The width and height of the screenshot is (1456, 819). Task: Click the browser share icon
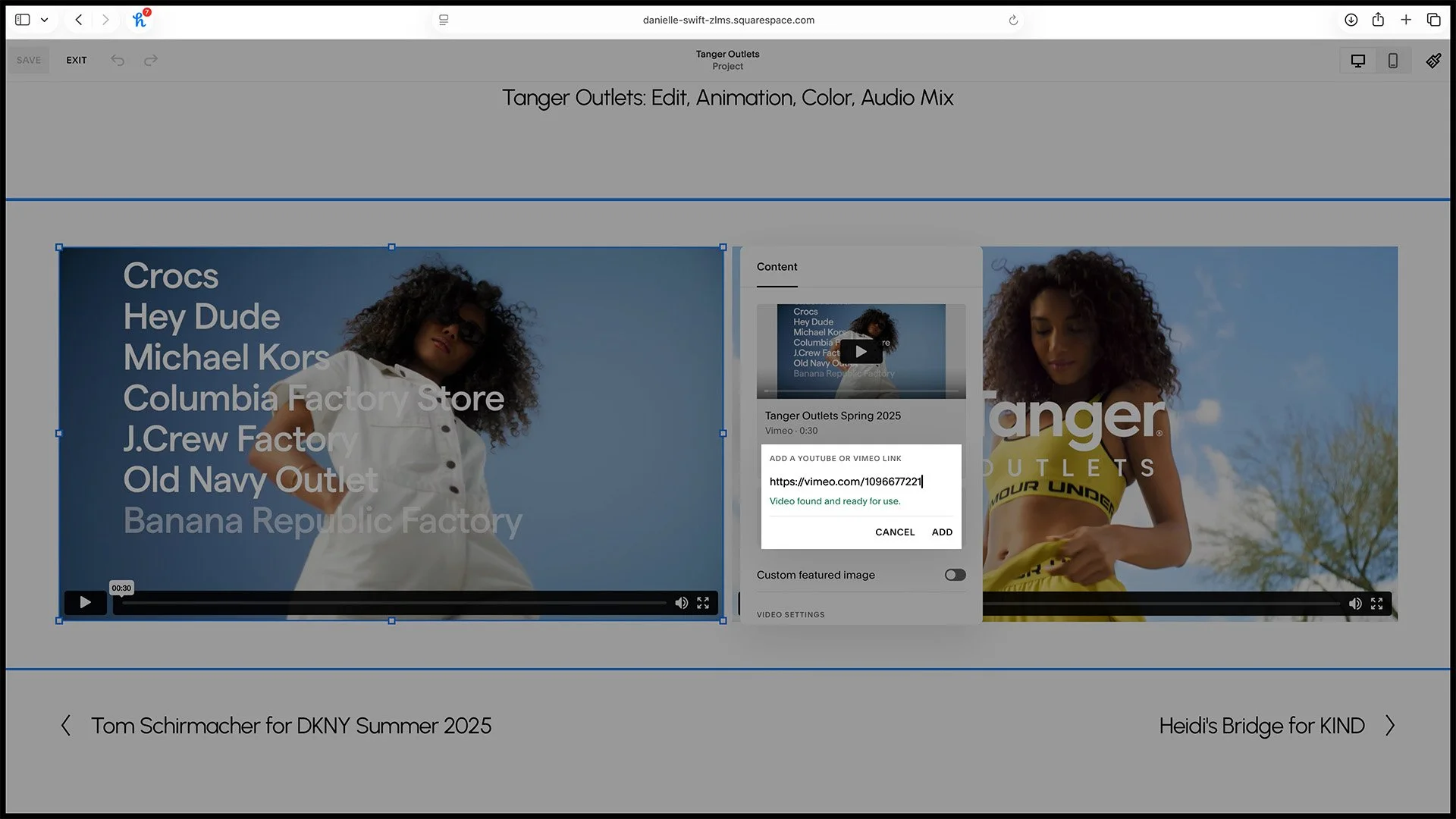tap(1378, 20)
